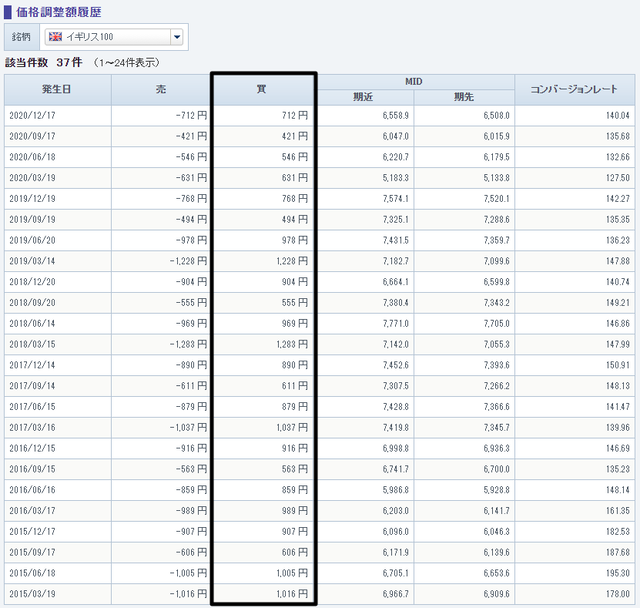Click the 売 column header
This screenshot has height=608, width=640.
click(160, 89)
